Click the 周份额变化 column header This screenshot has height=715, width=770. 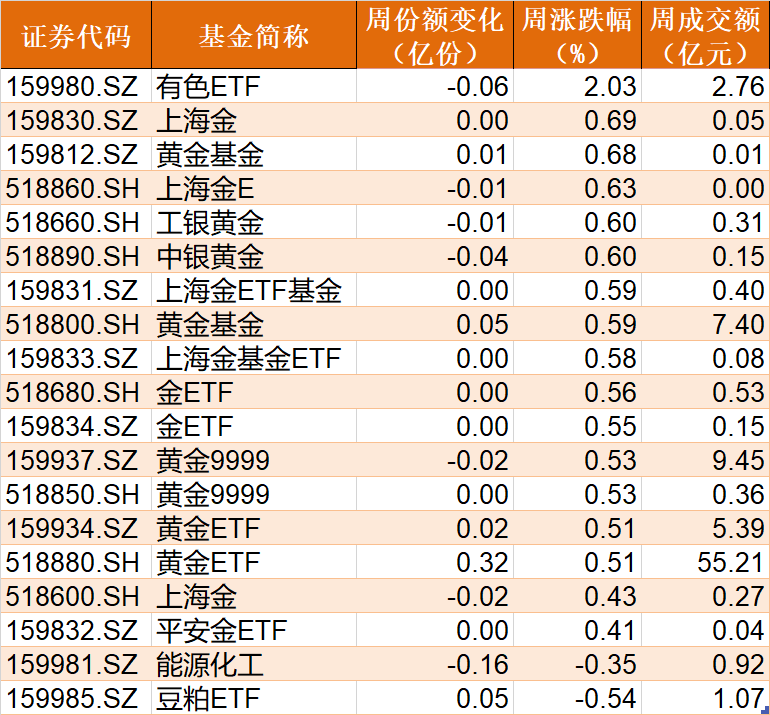click(x=435, y=35)
